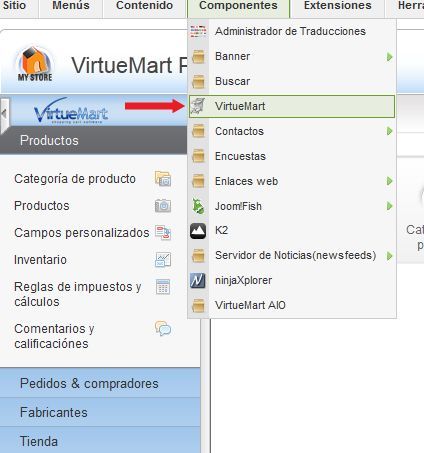Click the My Store house logo
Screen dimensions: 424x453
coord(35,64)
